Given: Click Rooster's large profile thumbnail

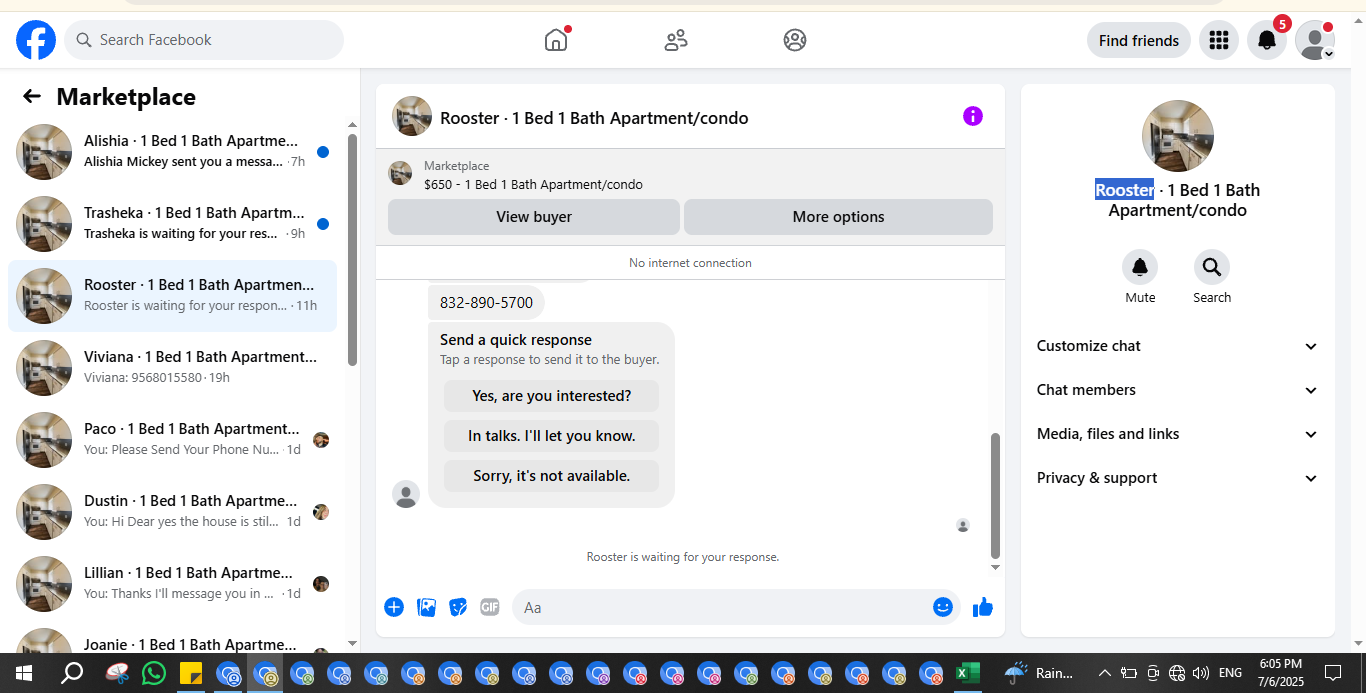Looking at the screenshot, I should coord(1178,136).
